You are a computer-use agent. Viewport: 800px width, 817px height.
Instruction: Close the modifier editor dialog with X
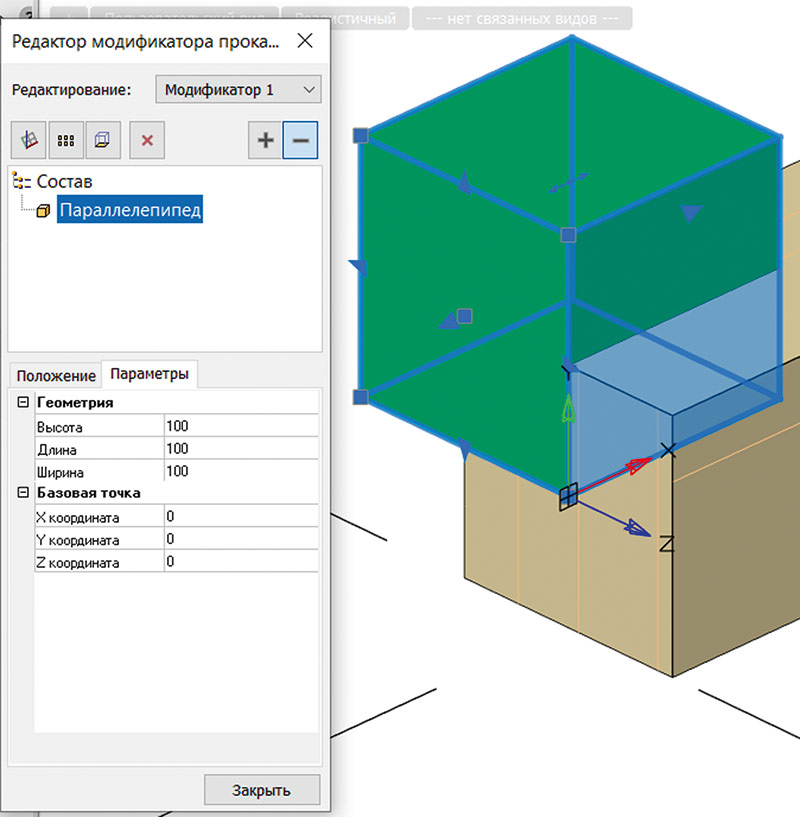pos(305,41)
